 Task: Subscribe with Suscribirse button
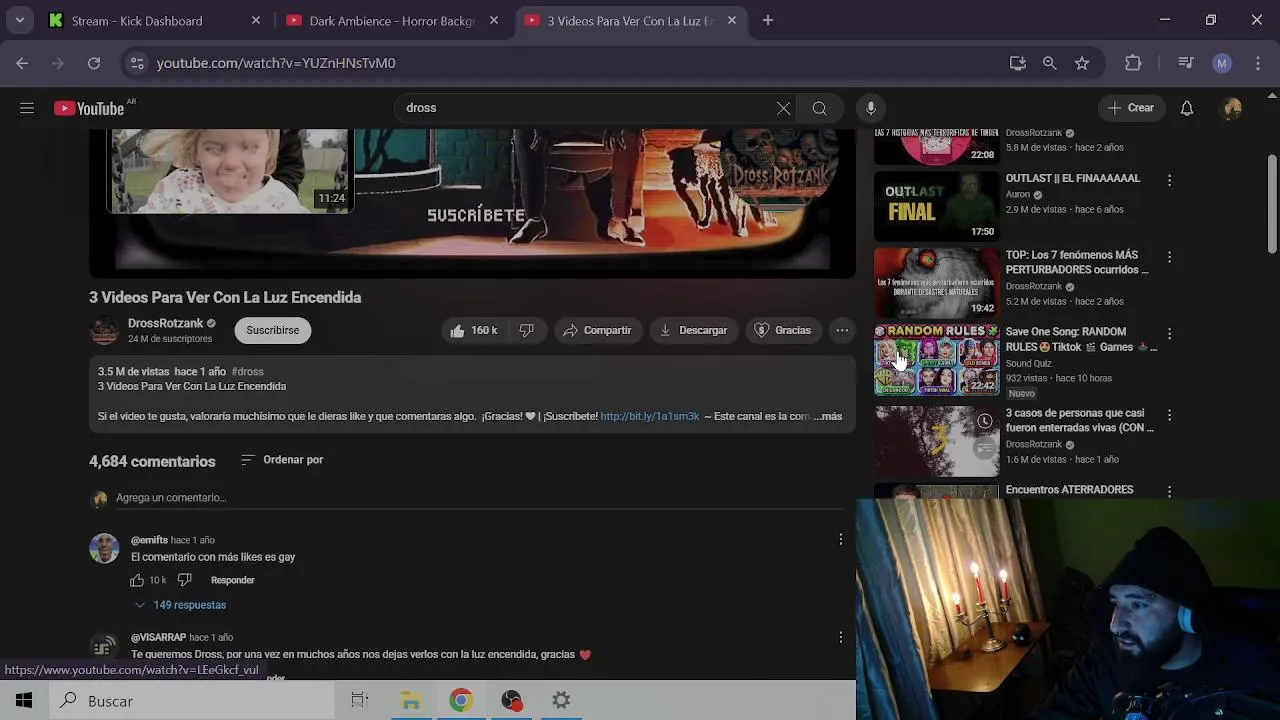pyautogui.click(x=273, y=330)
